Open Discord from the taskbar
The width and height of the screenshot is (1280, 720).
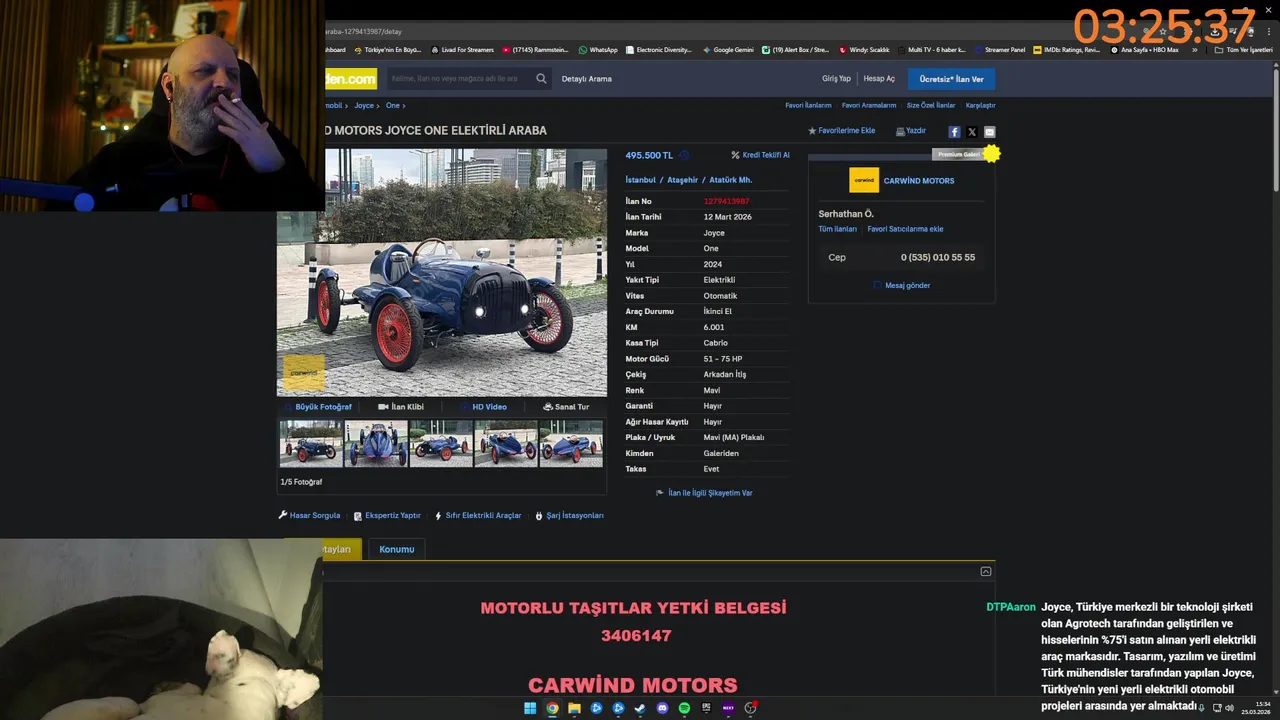(x=662, y=708)
